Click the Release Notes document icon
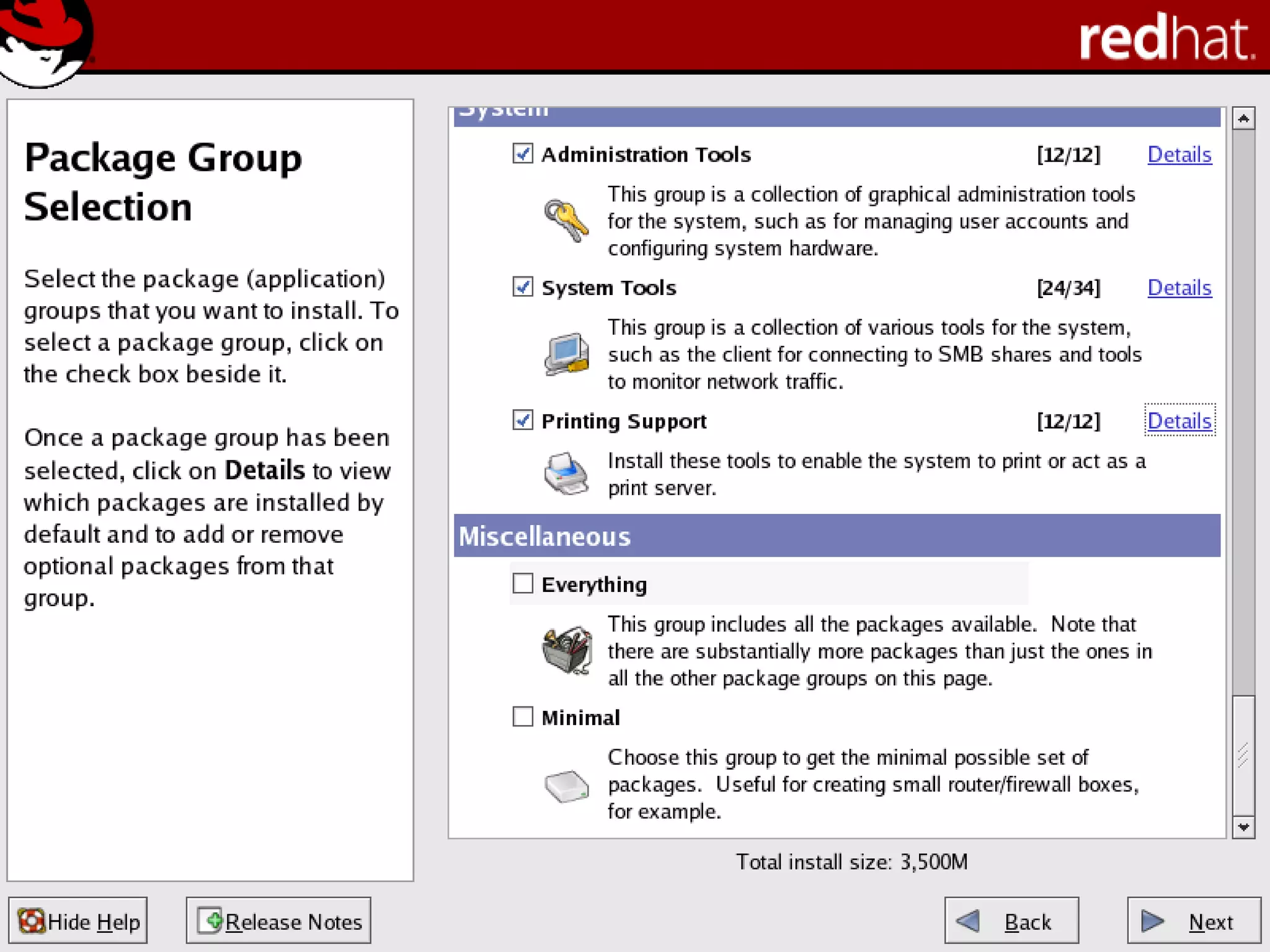 pos(210,920)
